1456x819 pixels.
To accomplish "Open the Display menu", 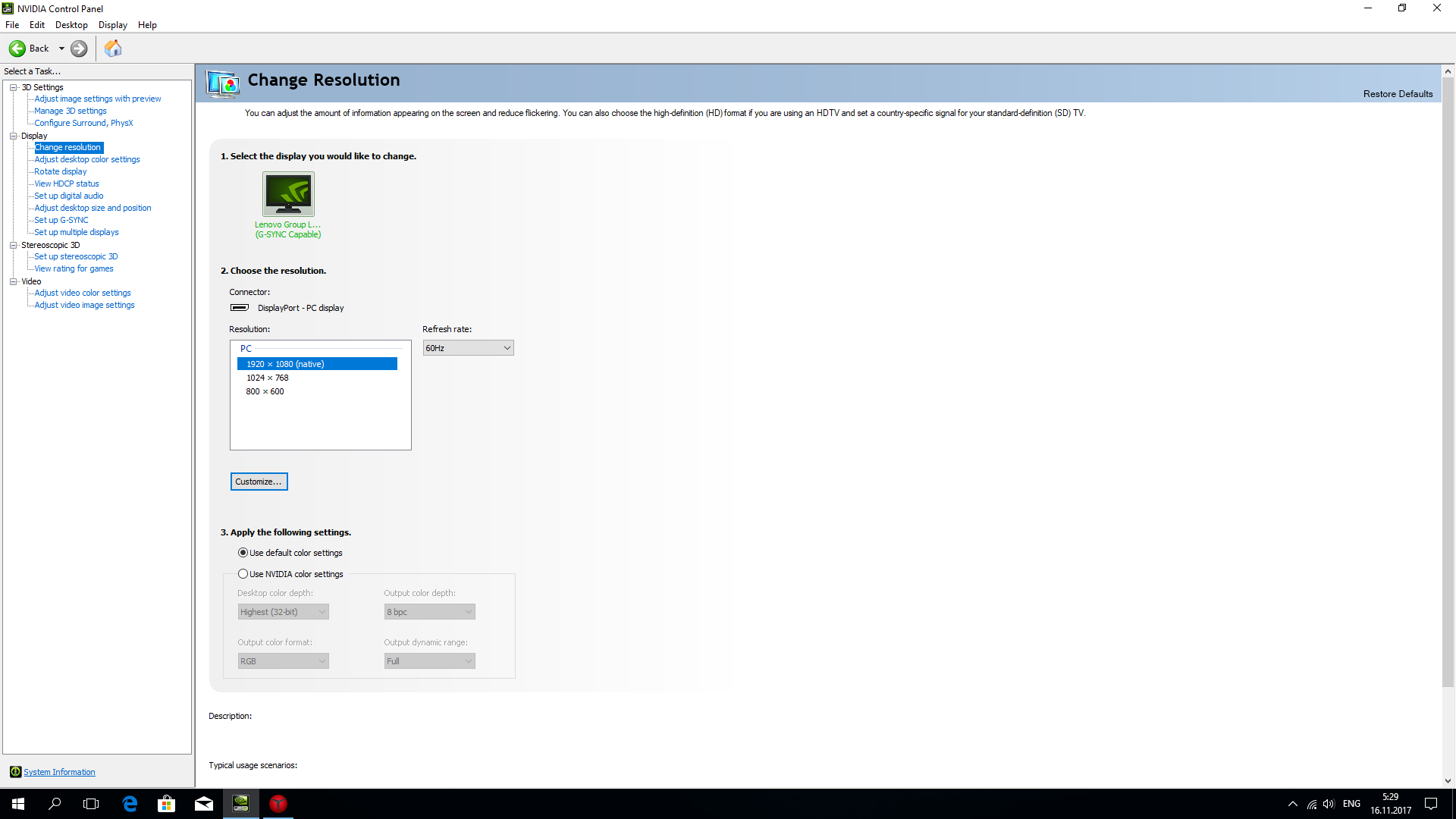I will pos(113,25).
